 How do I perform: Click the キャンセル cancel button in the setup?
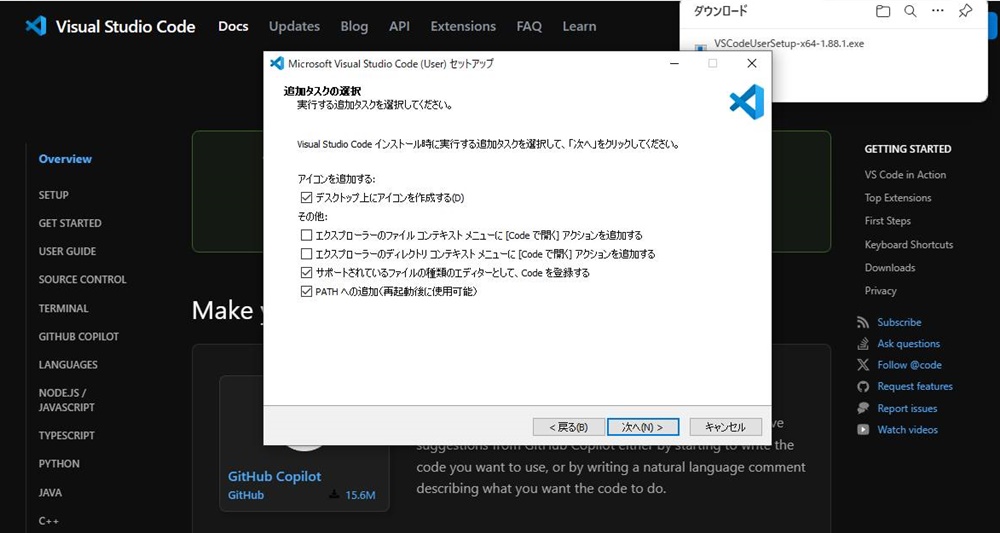point(726,427)
